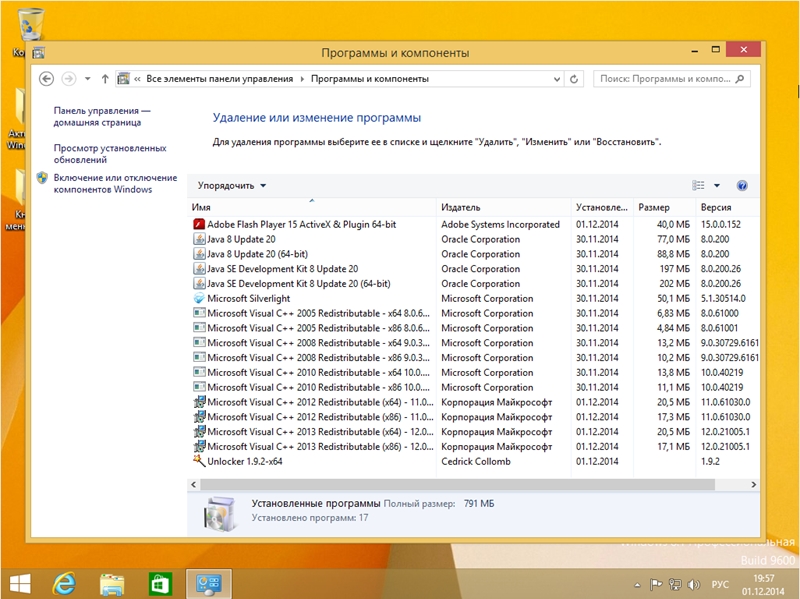The height and width of the screenshot is (599, 800).
Task: Select Java SE Development Kit (64-bit) icon
Action: pyautogui.click(x=199, y=283)
